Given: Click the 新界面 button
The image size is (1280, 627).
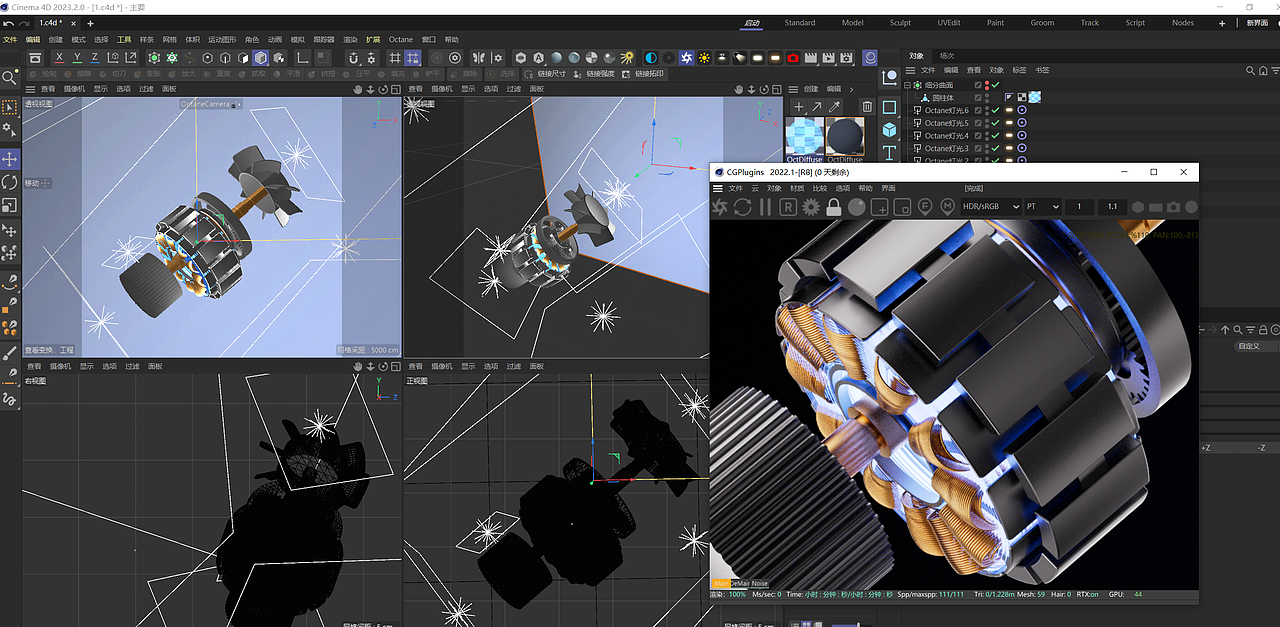Looking at the screenshot, I should tap(1257, 22).
